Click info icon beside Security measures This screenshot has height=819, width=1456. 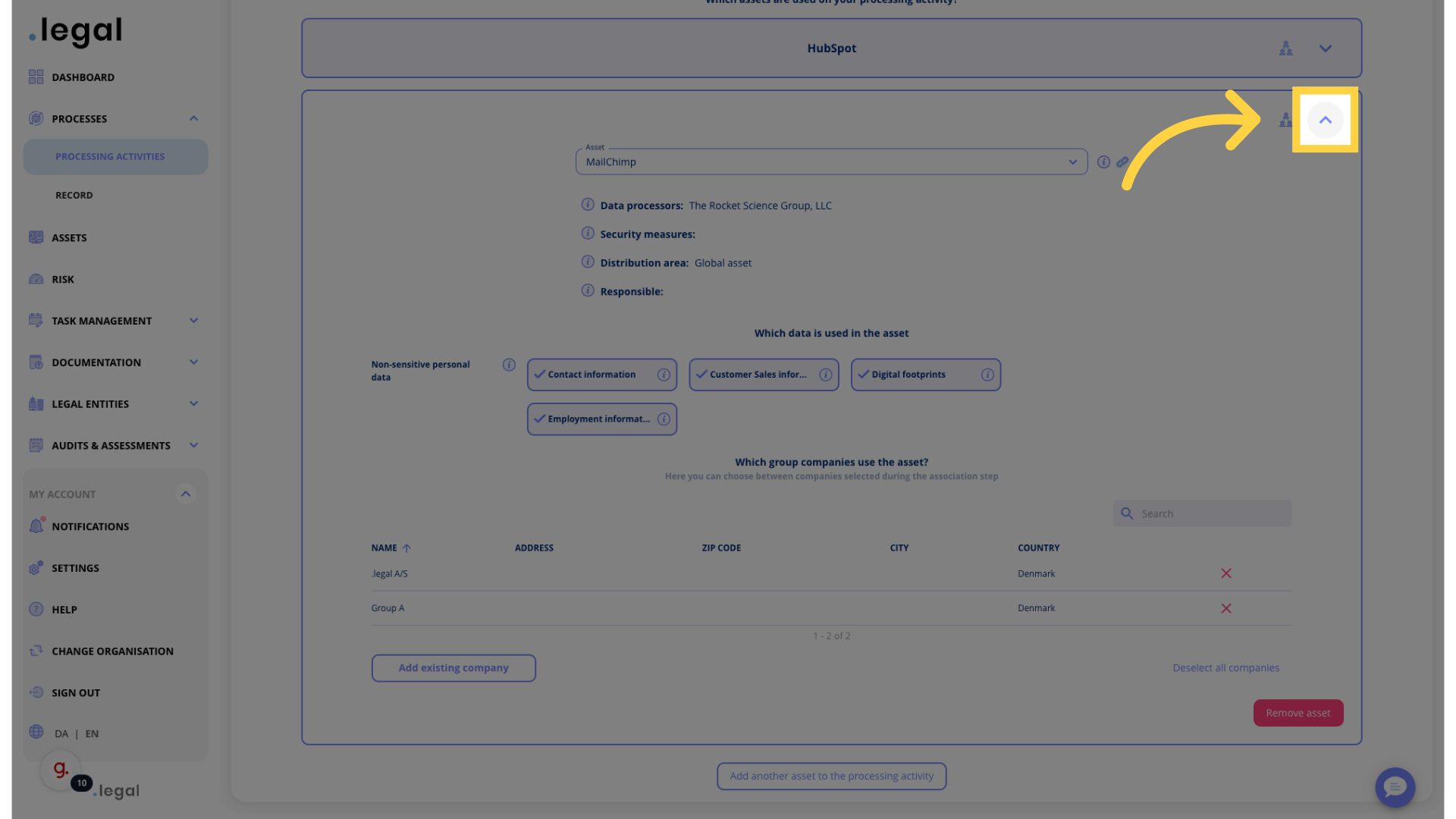tap(588, 234)
